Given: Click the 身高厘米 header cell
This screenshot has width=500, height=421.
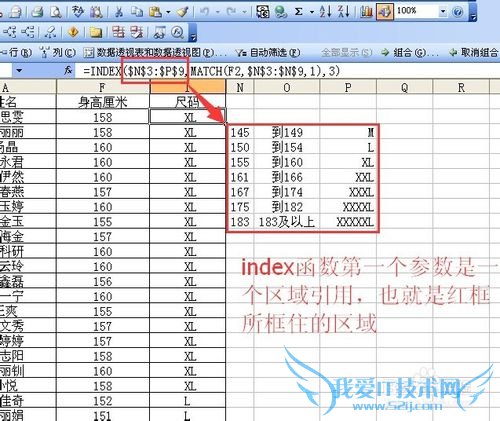Looking at the screenshot, I should pyautogui.click(x=103, y=102).
